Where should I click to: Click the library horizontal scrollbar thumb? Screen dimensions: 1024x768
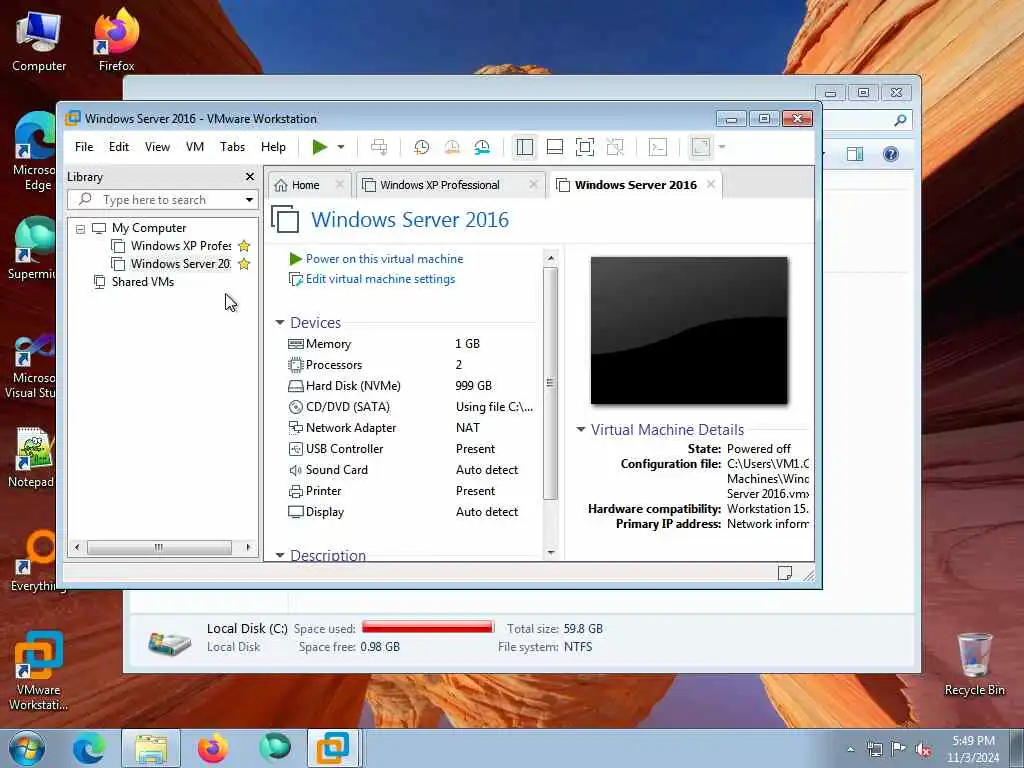[x=159, y=547]
